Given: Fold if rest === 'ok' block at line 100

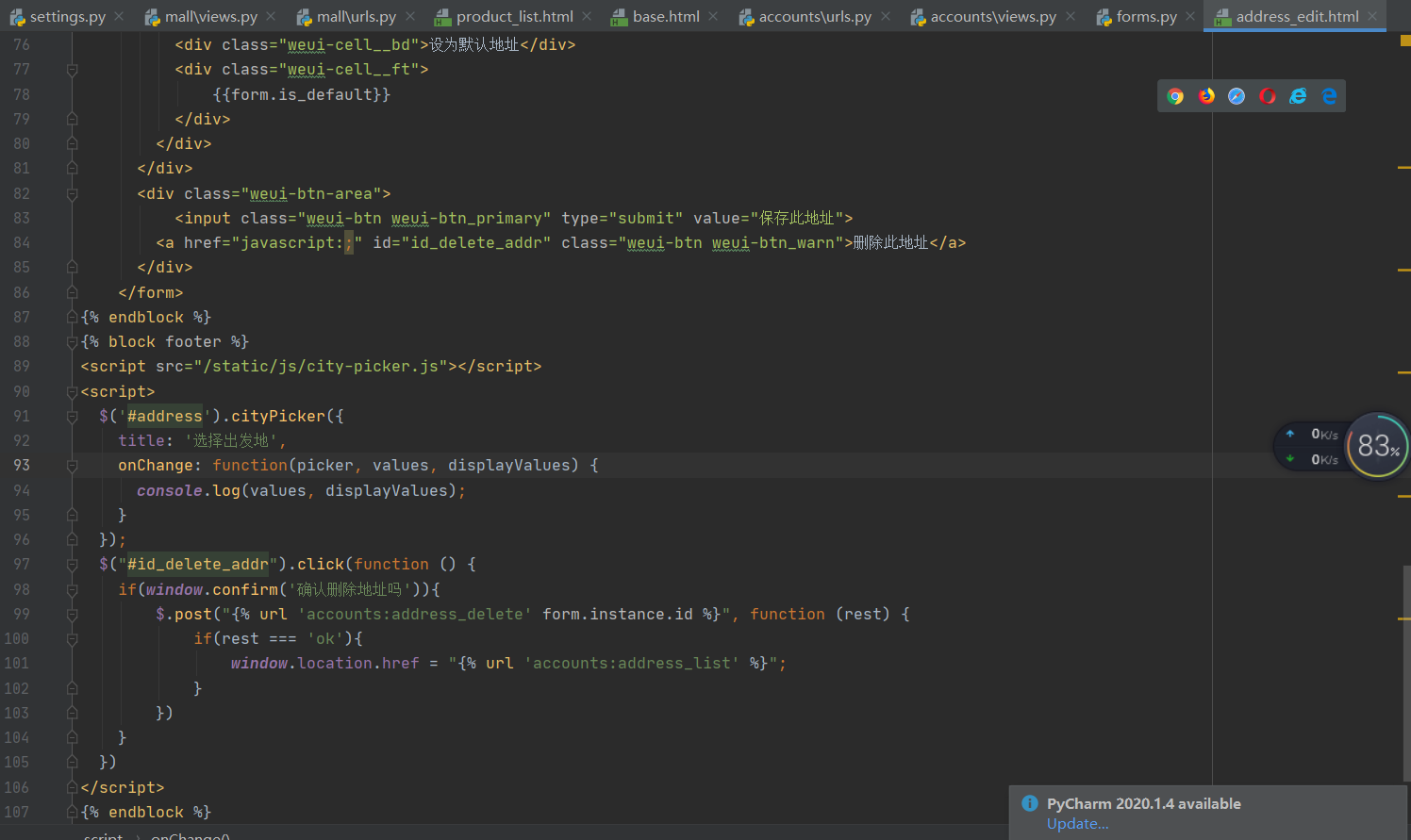Looking at the screenshot, I should point(72,638).
